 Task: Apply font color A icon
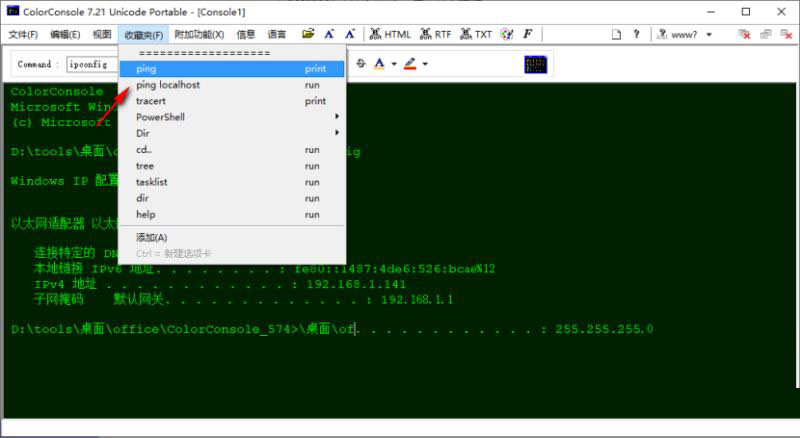[x=379, y=64]
